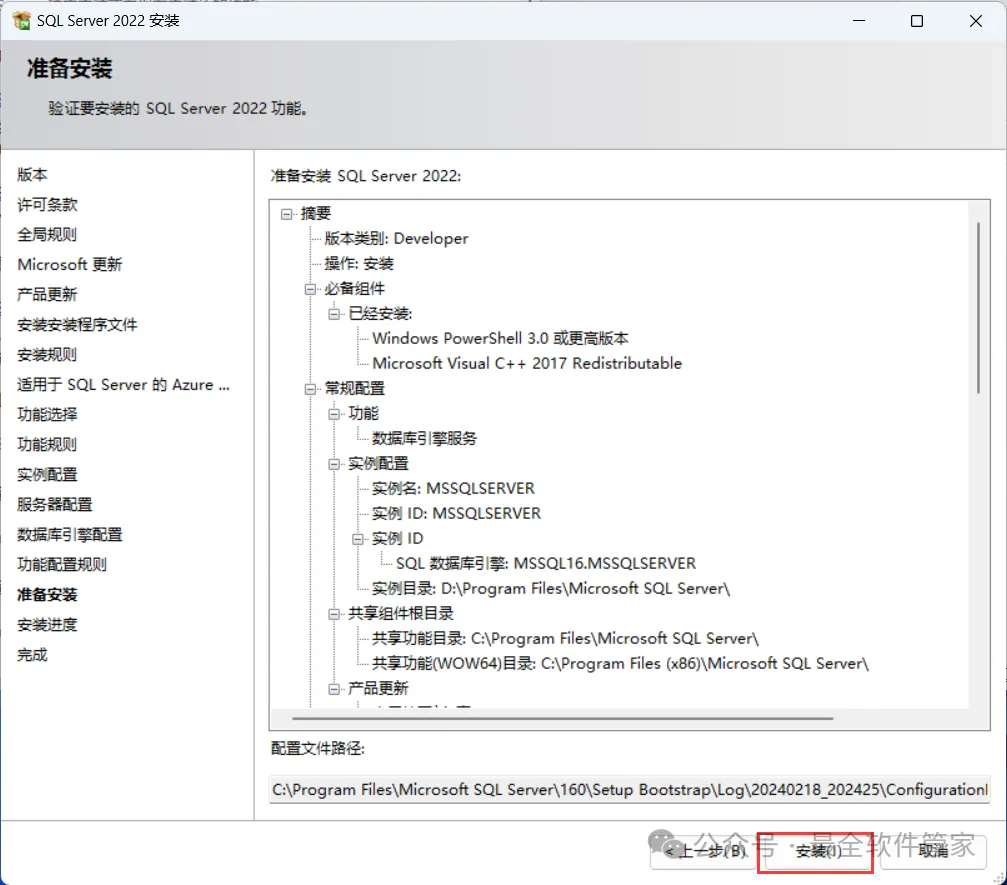Click the 安装(I) install button

(x=818, y=852)
